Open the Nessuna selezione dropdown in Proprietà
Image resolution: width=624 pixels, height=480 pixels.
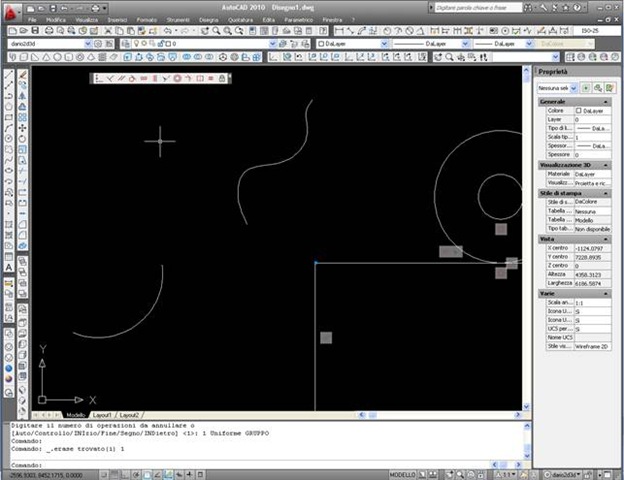(573, 88)
